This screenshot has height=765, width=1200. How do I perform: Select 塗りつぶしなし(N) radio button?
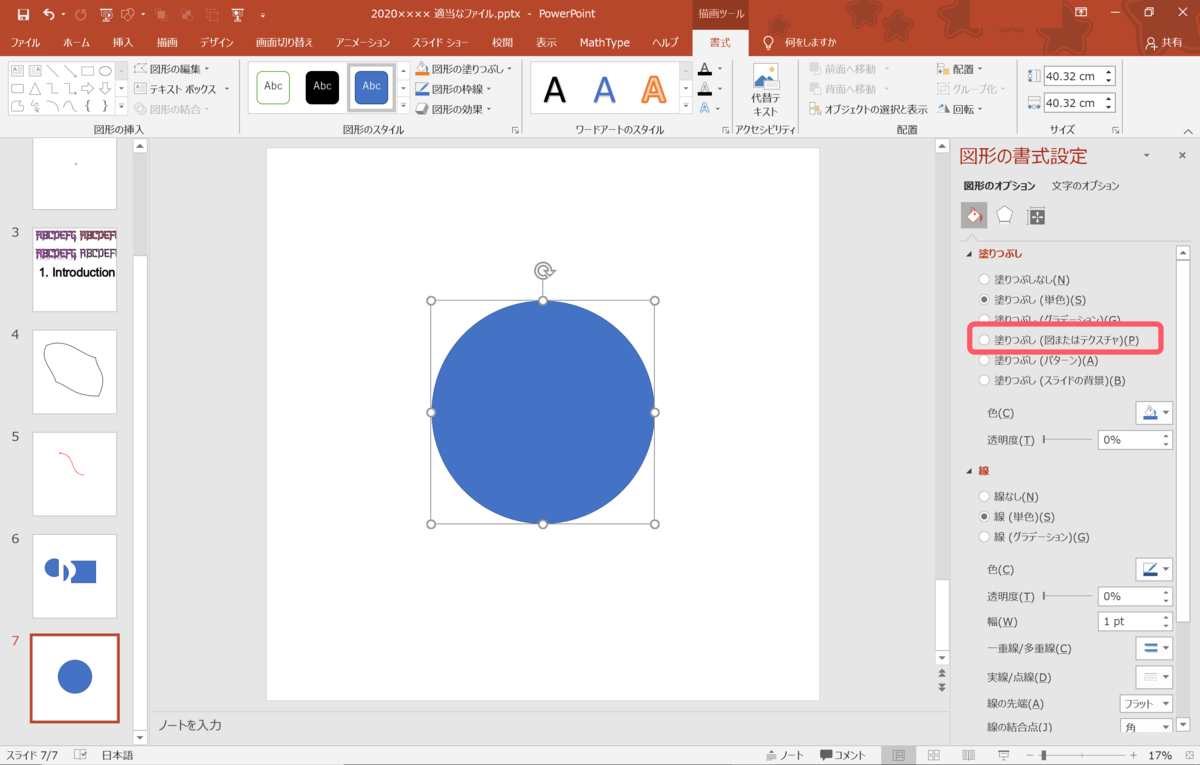pos(984,280)
